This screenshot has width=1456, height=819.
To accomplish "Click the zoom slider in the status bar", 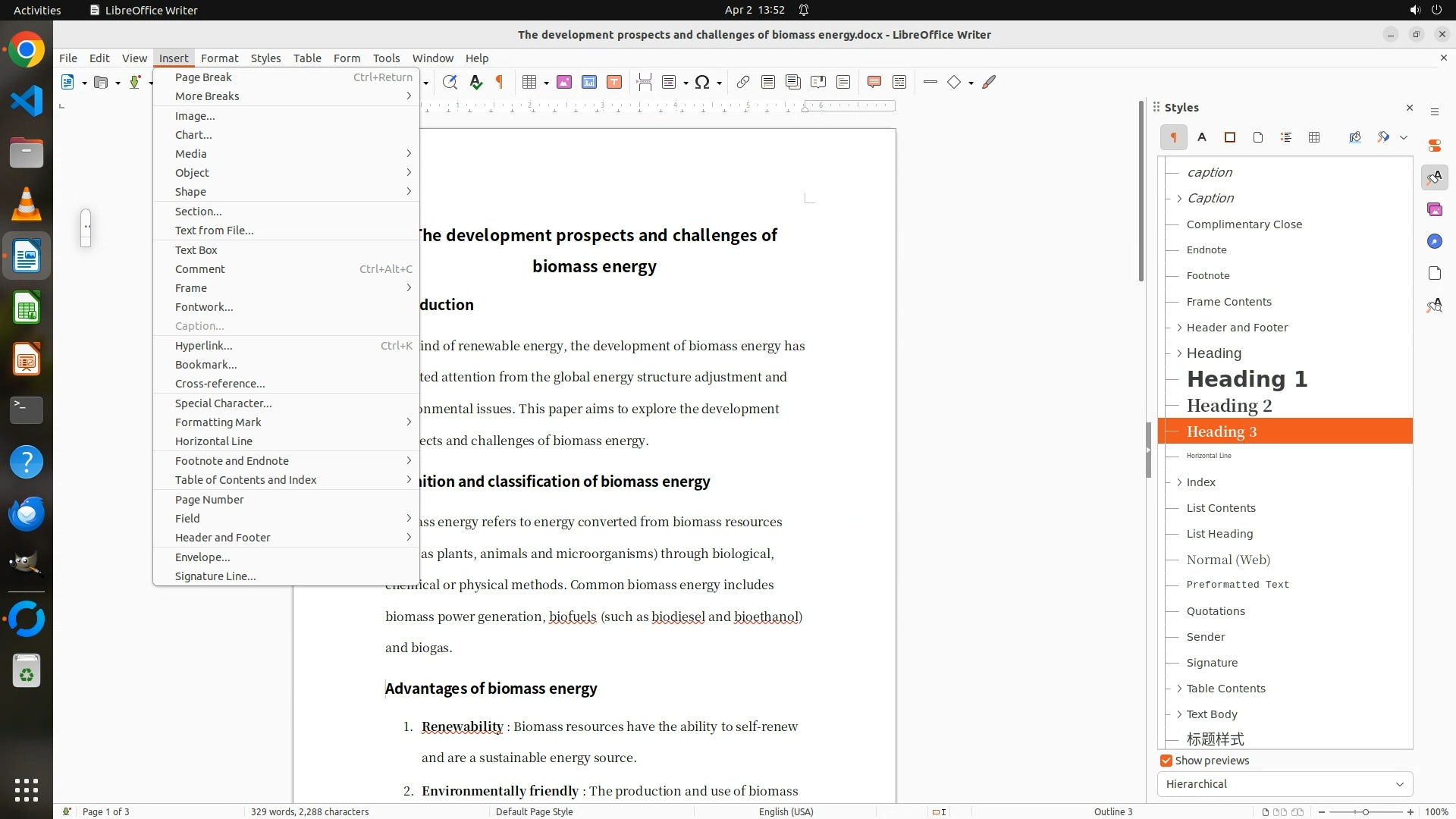I will point(1365,811).
